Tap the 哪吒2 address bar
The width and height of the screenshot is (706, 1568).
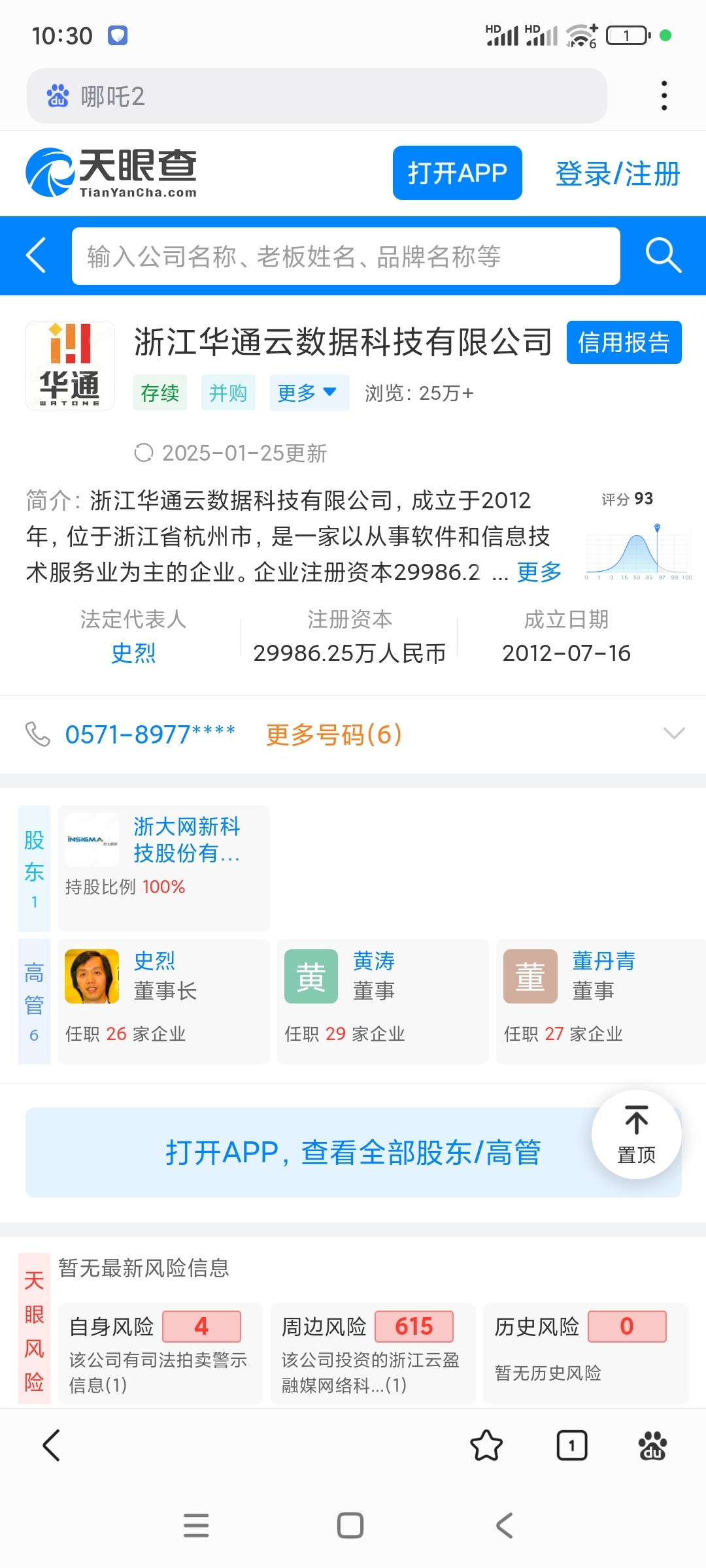(x=316, y=96)
